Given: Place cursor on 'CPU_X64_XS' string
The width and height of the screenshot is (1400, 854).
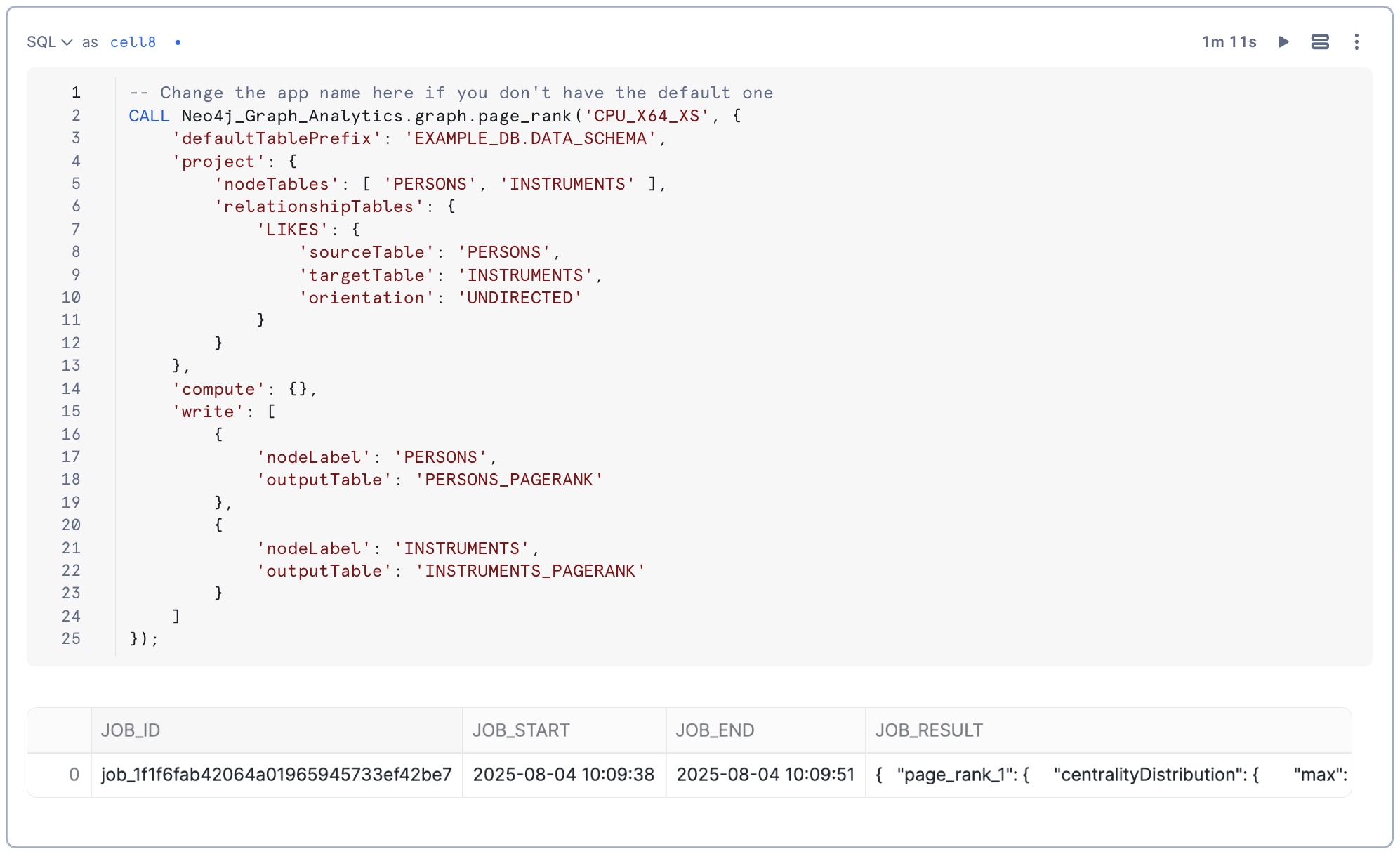Looking at the screenshot, I should tap(647, 116).
